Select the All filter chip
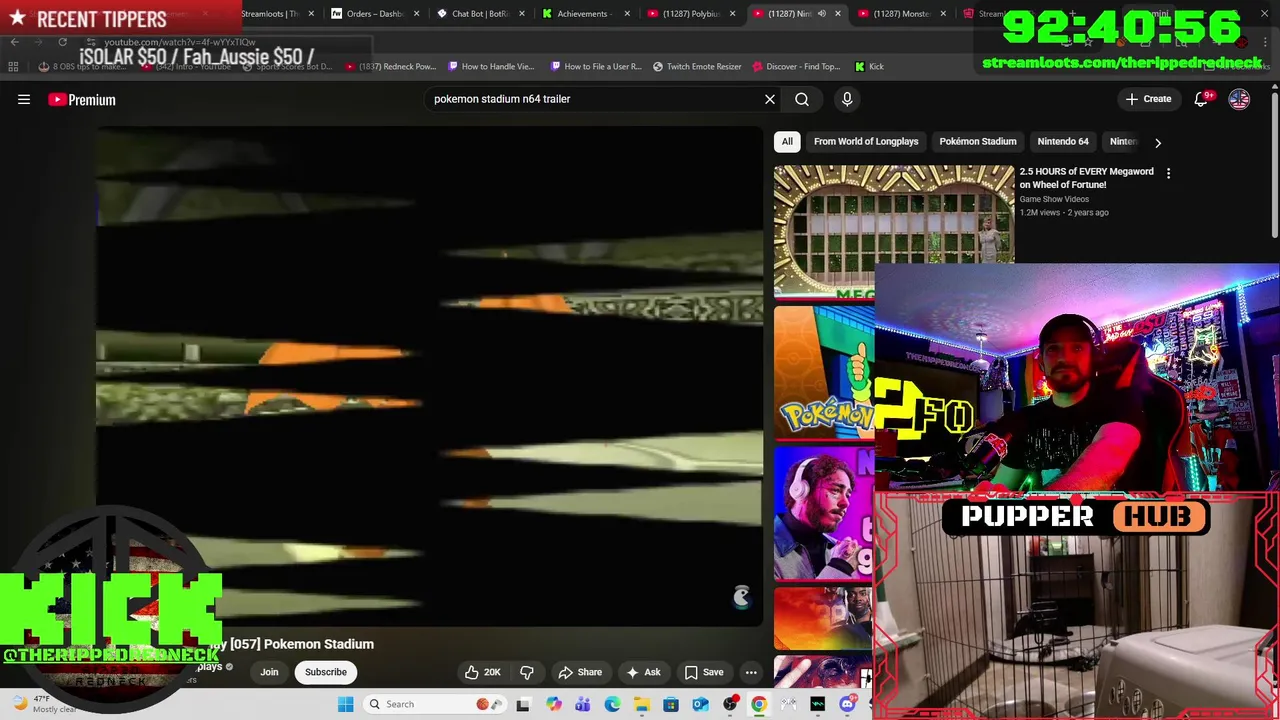1280x720 pixels. [x=787, y=141]
